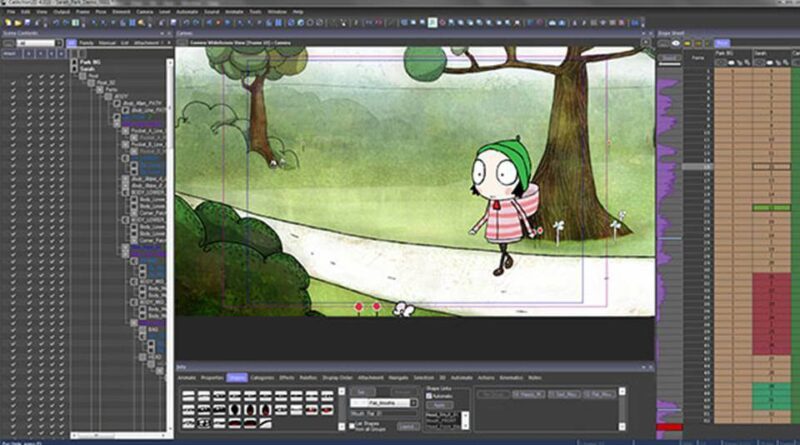800x445 pixels.
Task: Open the Flat_Mouths shape group dropdown
Action: coord(413,403)
